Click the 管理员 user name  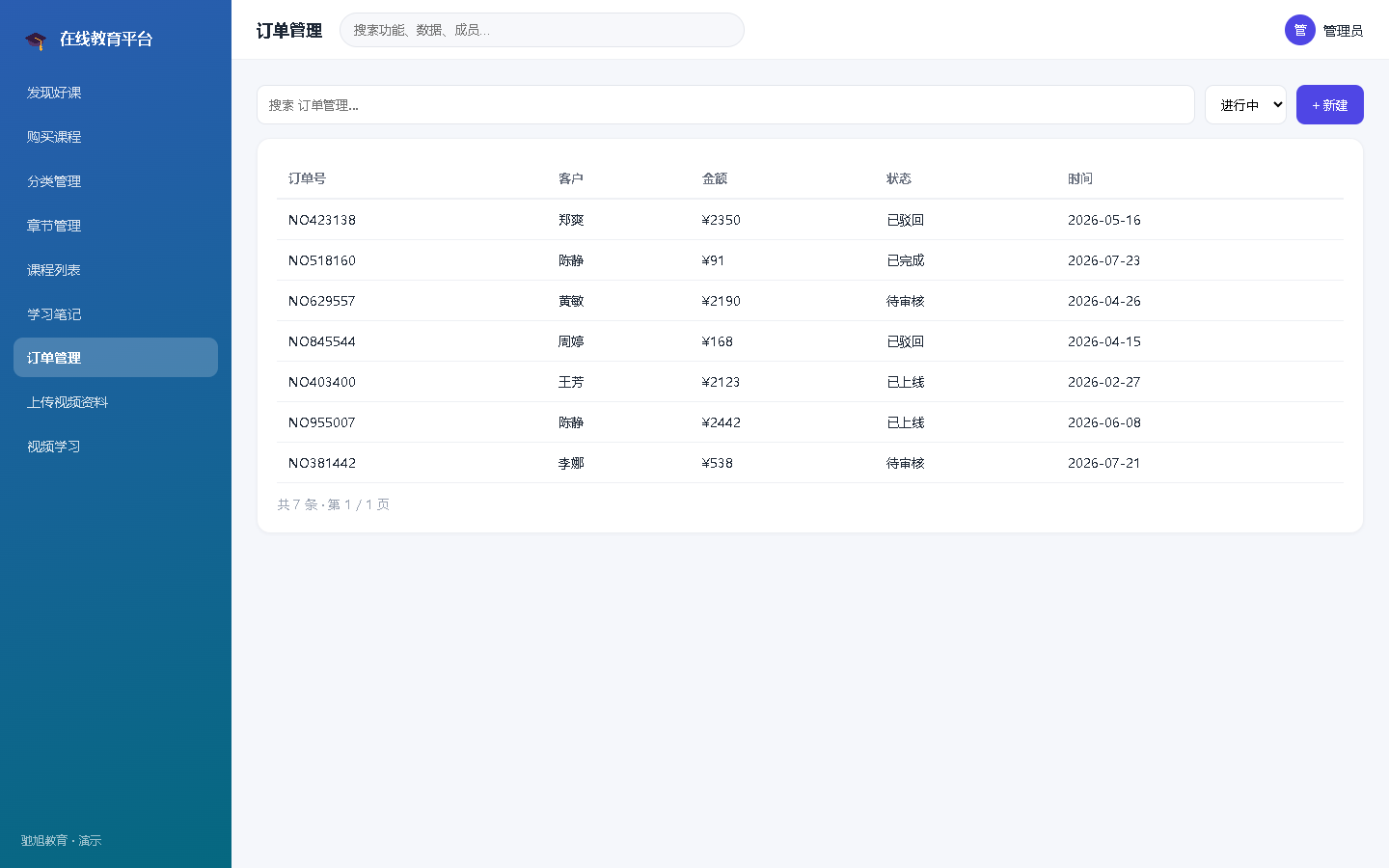1343,31
